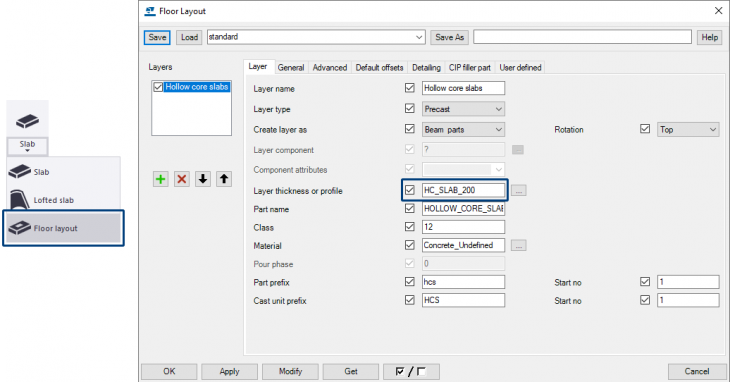This screenshot has height=382, width=730.
Task: Choose Floor layout from the slab menu
Action: click(x=63, y=228)
